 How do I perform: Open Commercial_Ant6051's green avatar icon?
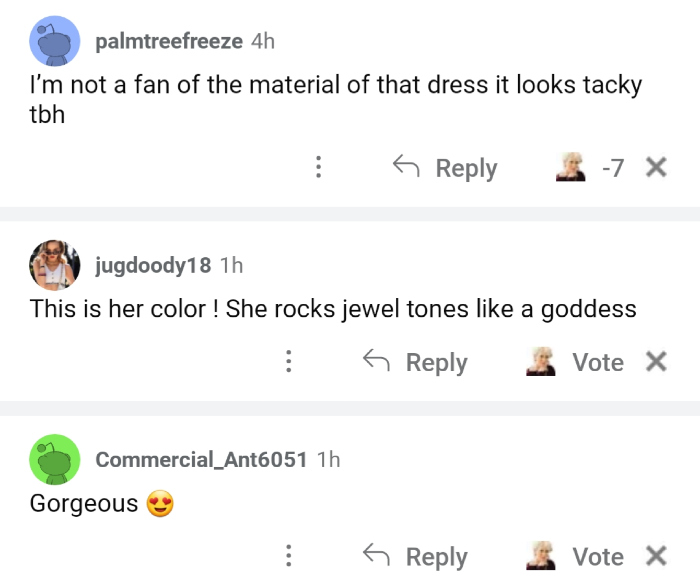(x=55, y=459)
